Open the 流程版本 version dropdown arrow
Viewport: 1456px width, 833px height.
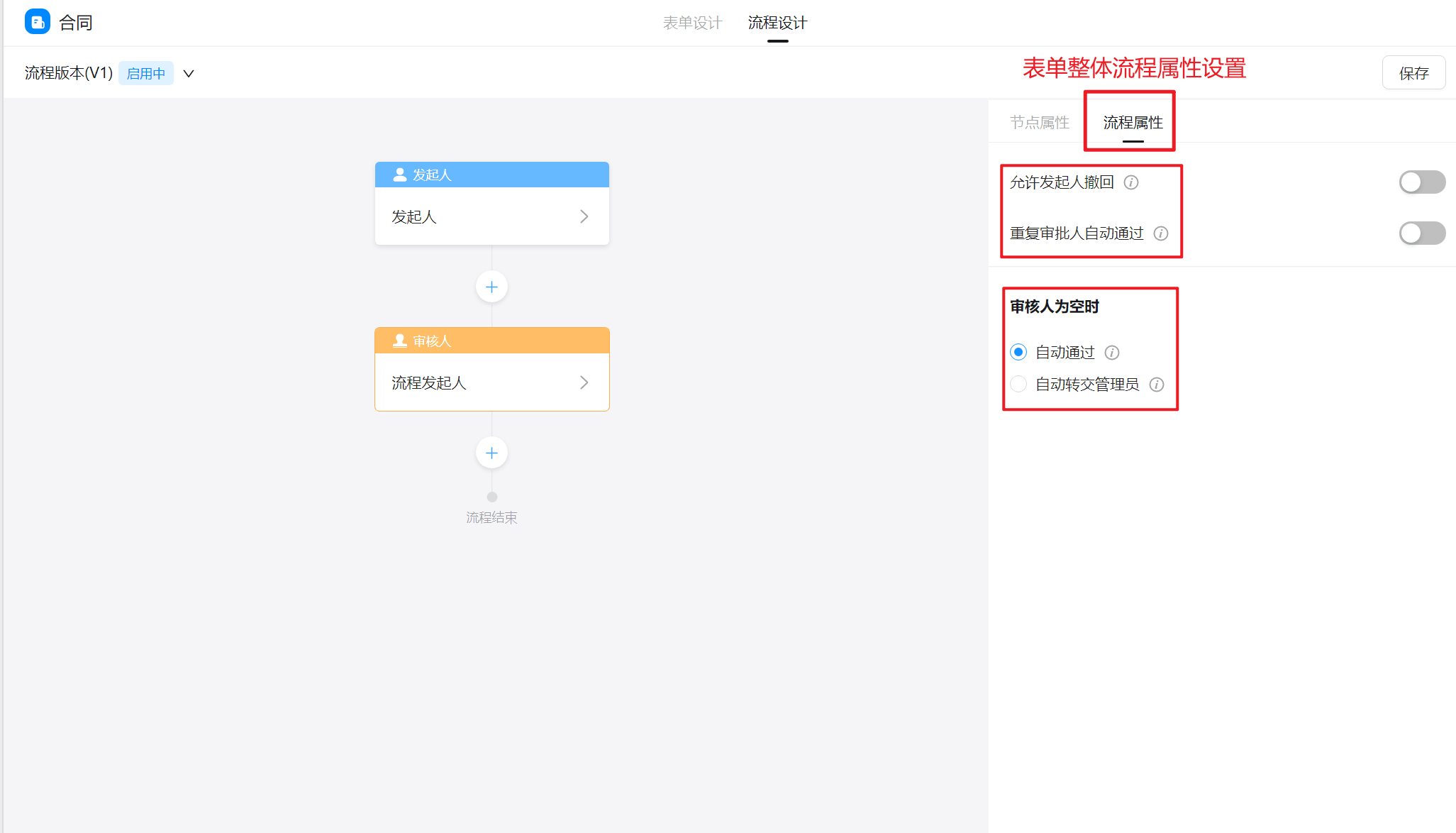click(x=189, y=74)
